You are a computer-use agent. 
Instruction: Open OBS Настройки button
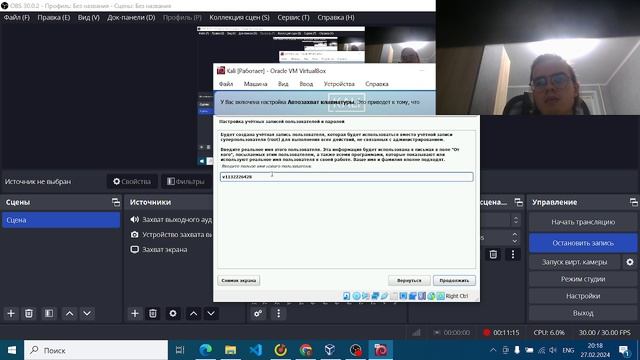[x=583, y=296]
